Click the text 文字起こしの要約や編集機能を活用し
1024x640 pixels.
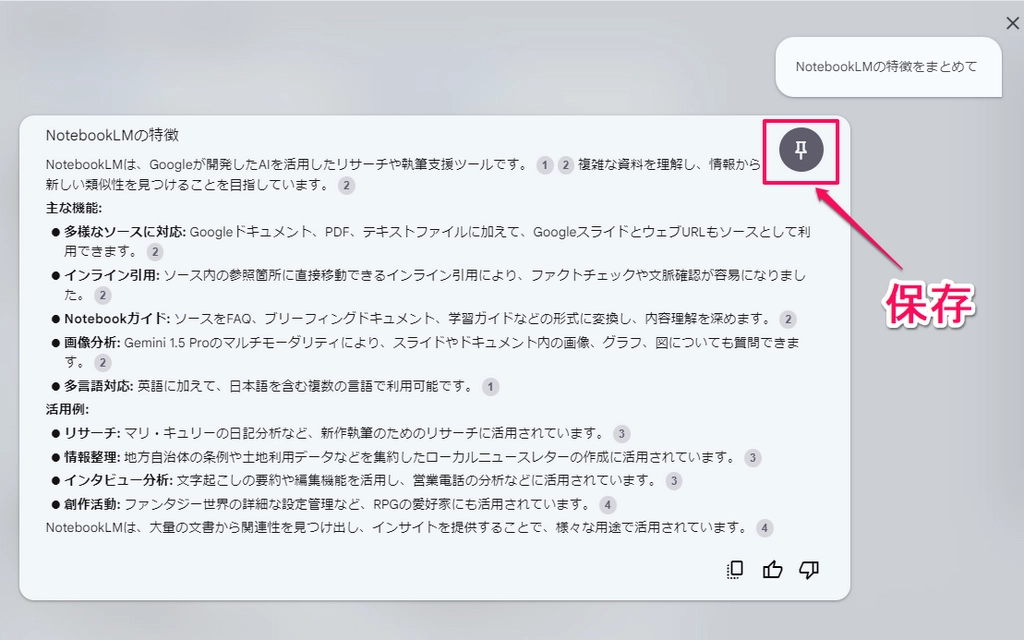pos(287,481)
